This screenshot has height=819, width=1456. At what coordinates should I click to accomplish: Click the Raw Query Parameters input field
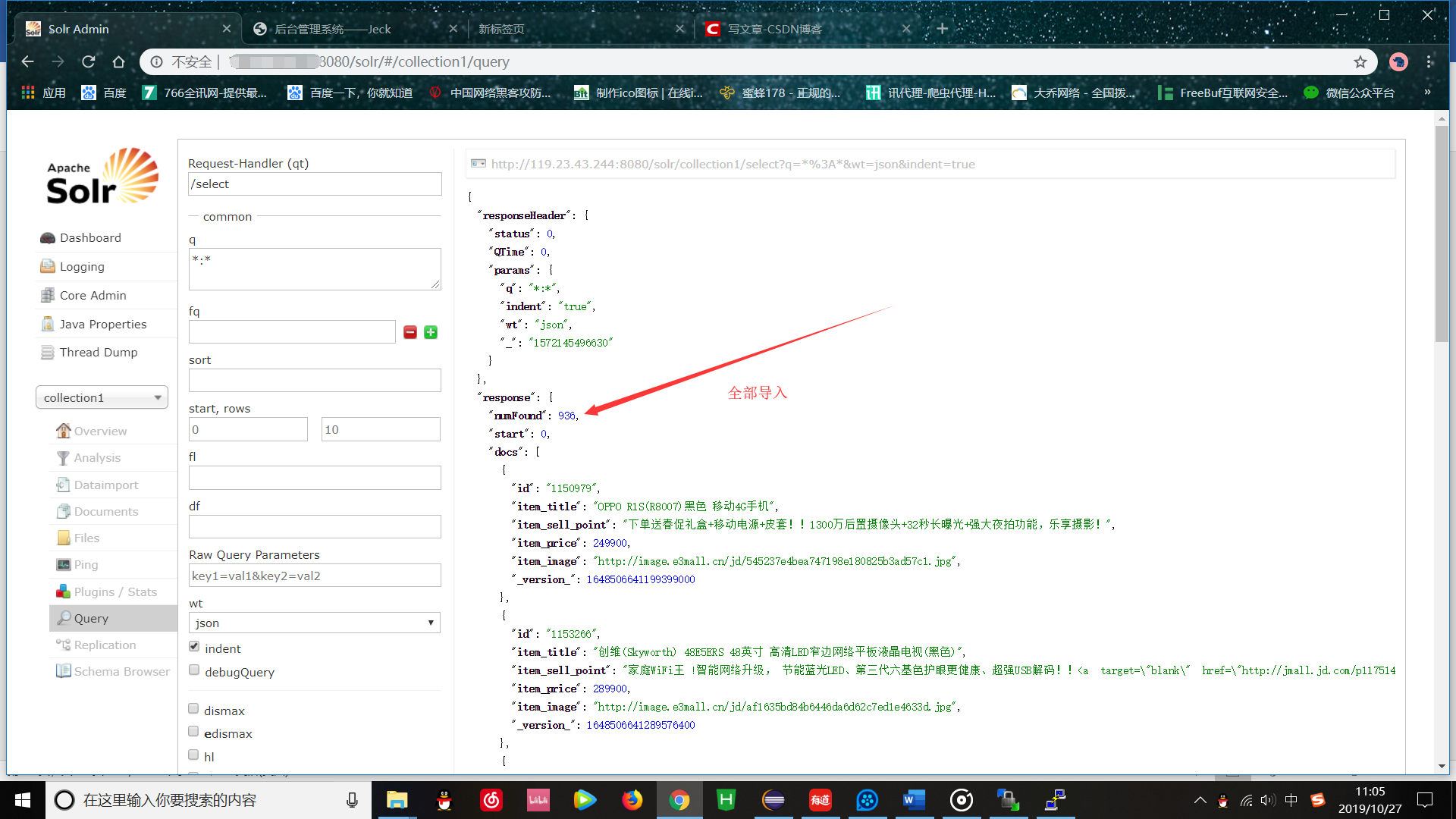[x=314, y=576]
